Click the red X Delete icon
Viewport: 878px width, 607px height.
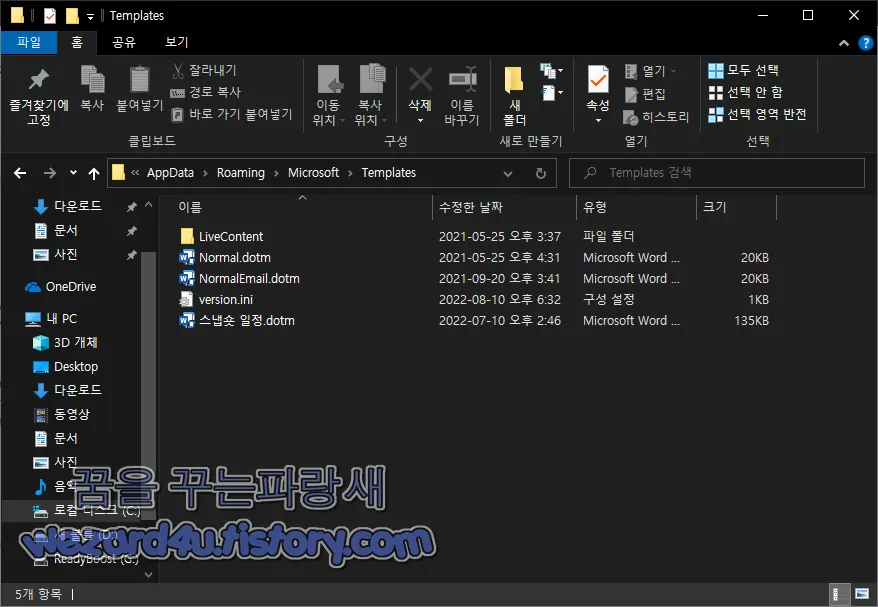pos(421,80)
